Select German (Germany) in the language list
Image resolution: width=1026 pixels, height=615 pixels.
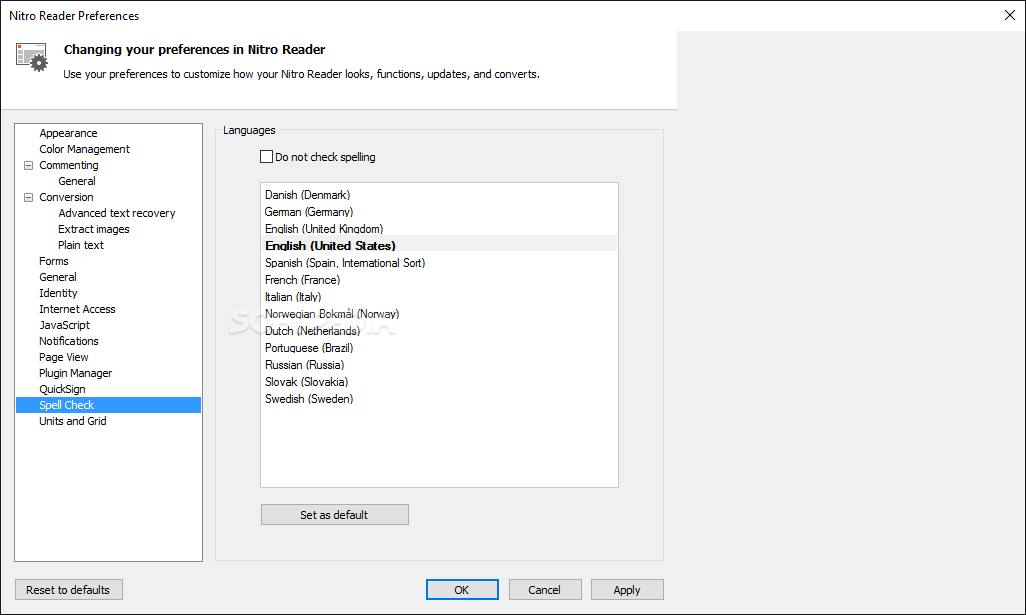[308, 212]
